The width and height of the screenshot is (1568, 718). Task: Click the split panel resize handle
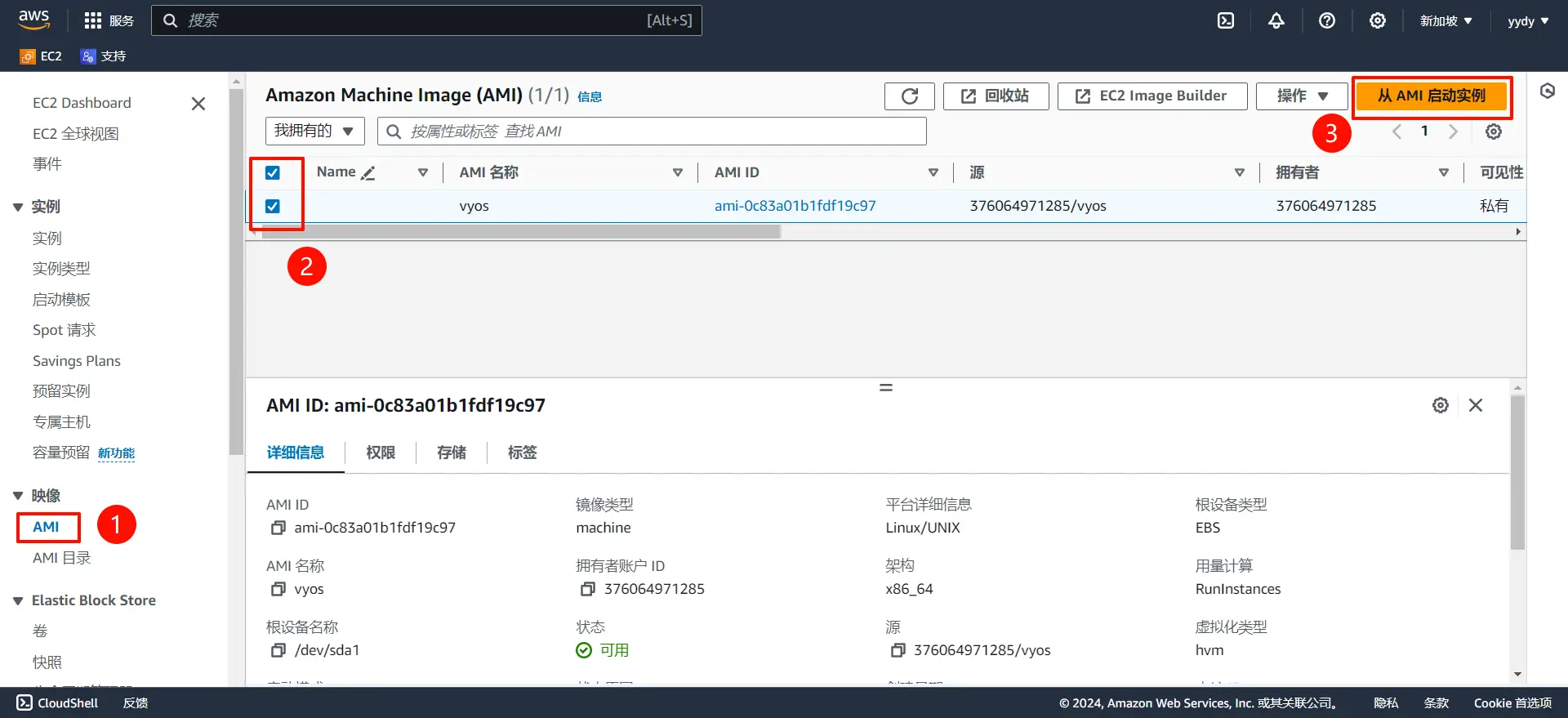pyautogui.click(x=886, y=387)
